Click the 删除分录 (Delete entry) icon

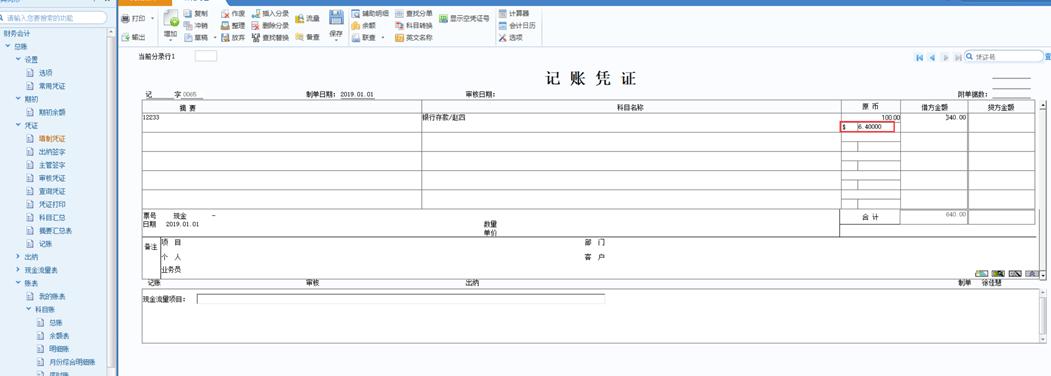[256, 25]
